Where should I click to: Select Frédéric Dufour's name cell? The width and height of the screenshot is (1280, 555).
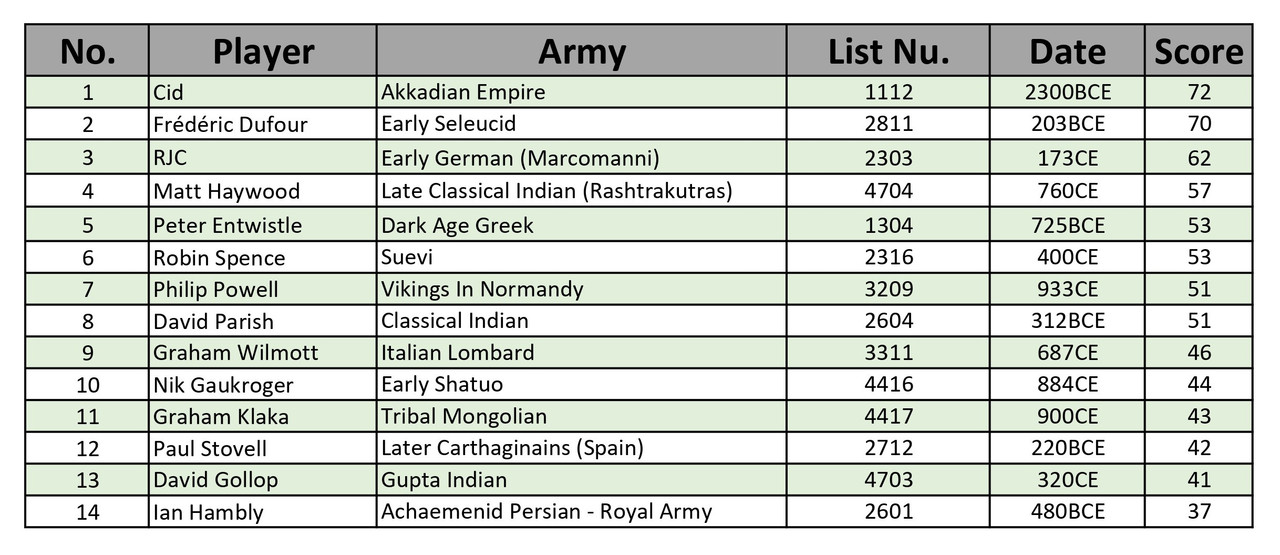(263, 124)
